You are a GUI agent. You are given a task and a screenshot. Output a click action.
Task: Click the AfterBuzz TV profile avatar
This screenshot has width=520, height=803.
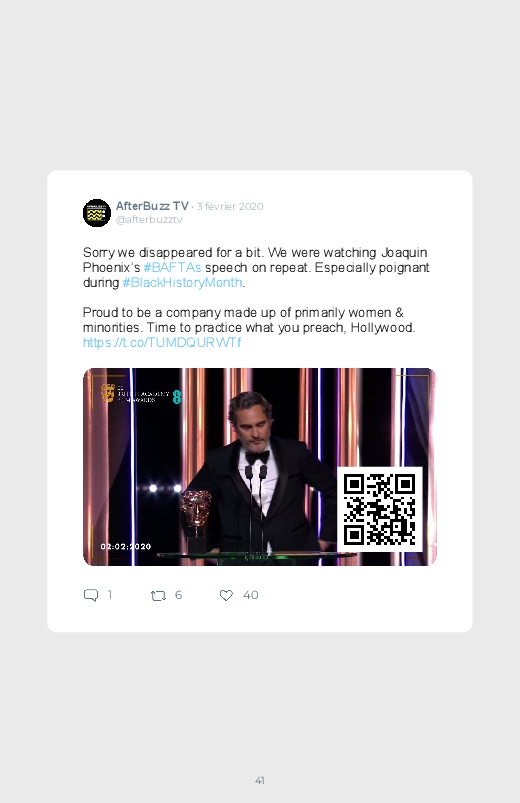click(97, 213)
